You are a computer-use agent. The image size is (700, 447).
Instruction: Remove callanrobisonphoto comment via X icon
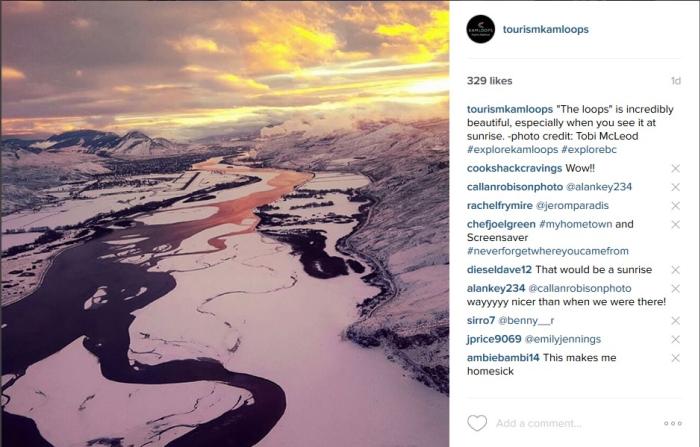click(x=675, y=187)
